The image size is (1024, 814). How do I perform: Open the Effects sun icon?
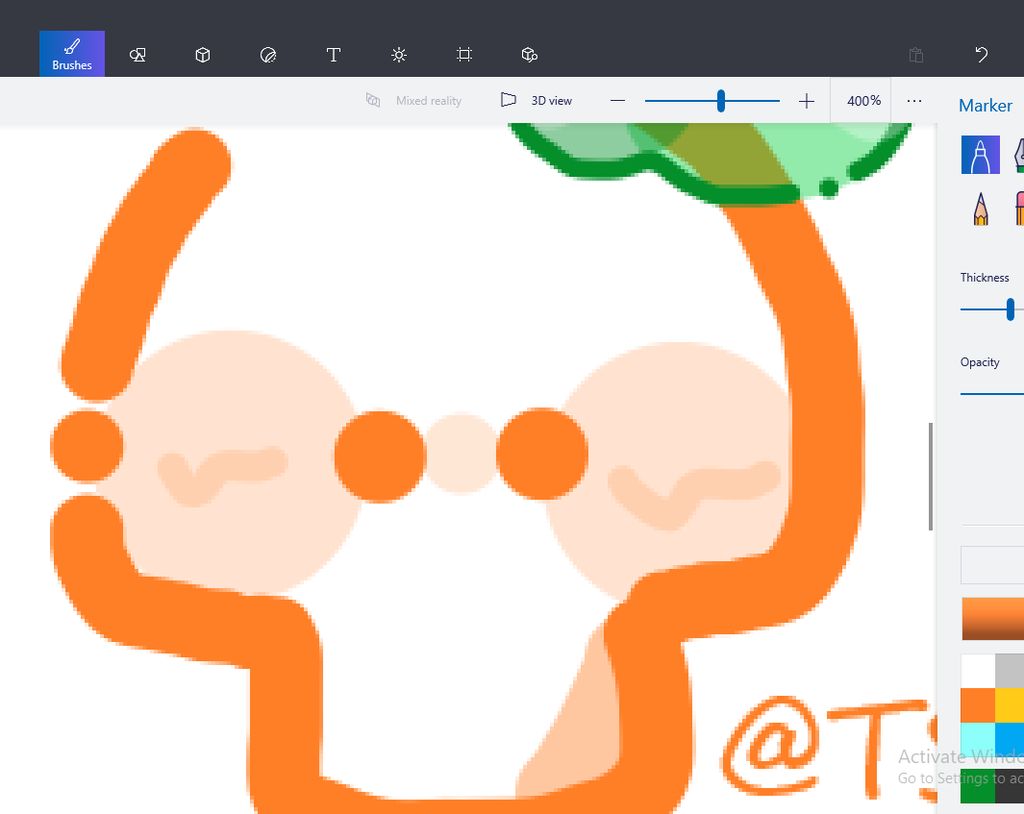(398, 55)
